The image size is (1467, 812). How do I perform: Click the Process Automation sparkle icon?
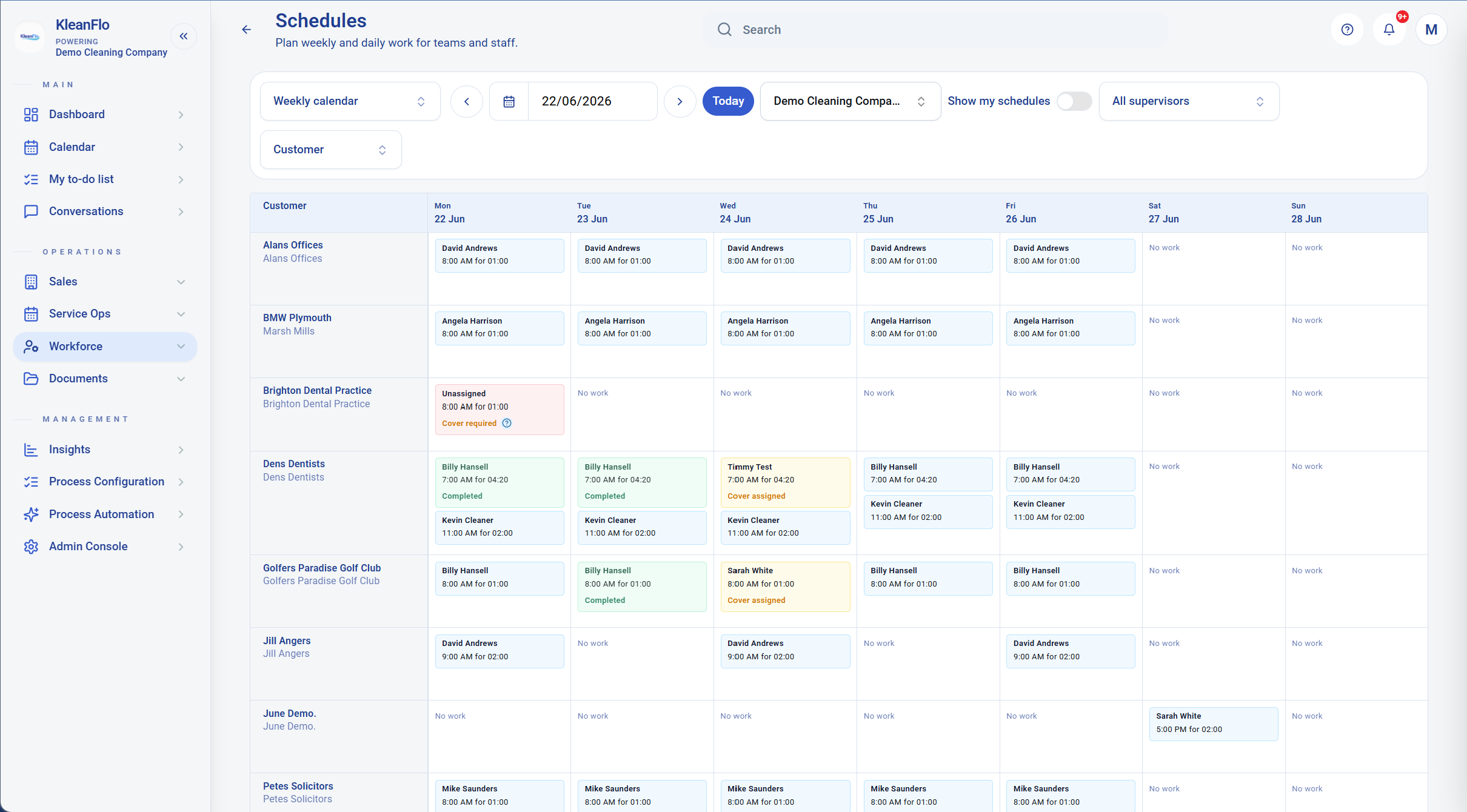pyautogui.click(x=31, y=514)
